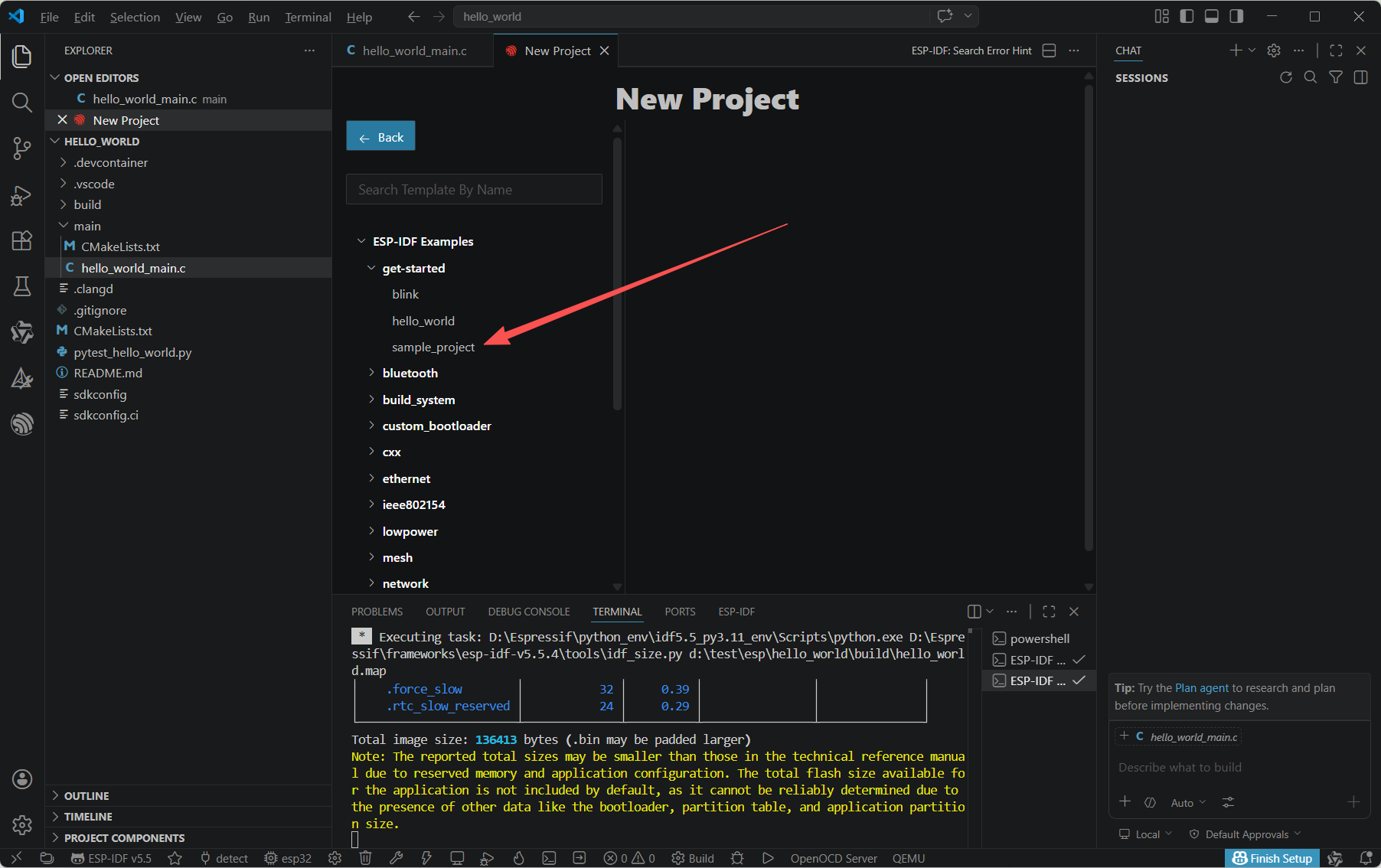Focus the Search Template By Name field
Image resolution: width=1381 pixels, height=868 pixels.
[474, 189]
